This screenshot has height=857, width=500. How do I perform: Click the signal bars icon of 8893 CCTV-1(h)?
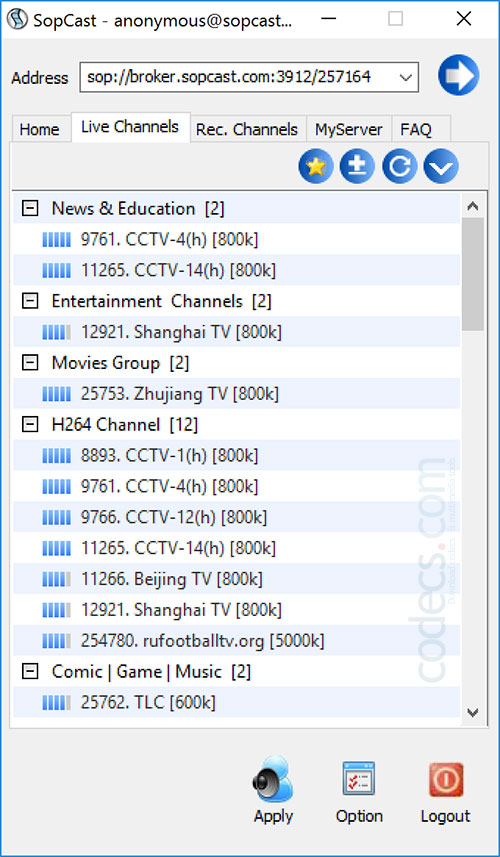[56, 455]
